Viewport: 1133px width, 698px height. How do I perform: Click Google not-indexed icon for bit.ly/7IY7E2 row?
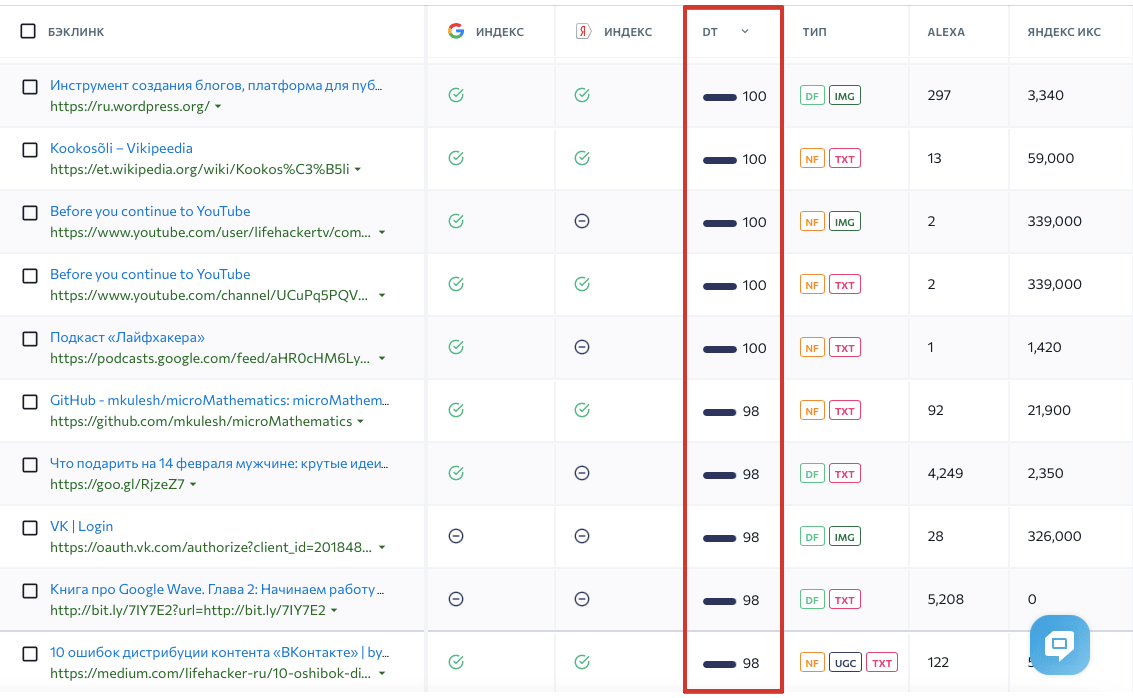456,599
